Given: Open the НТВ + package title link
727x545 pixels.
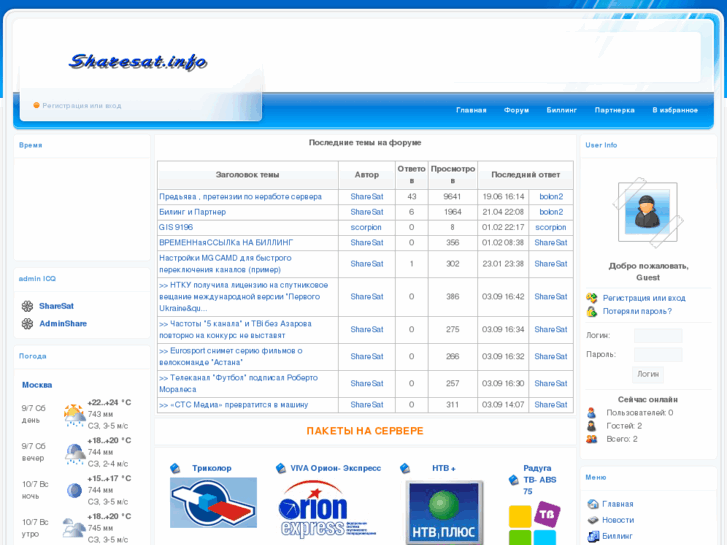Looking at the screenshot, I should coord(444,468).
